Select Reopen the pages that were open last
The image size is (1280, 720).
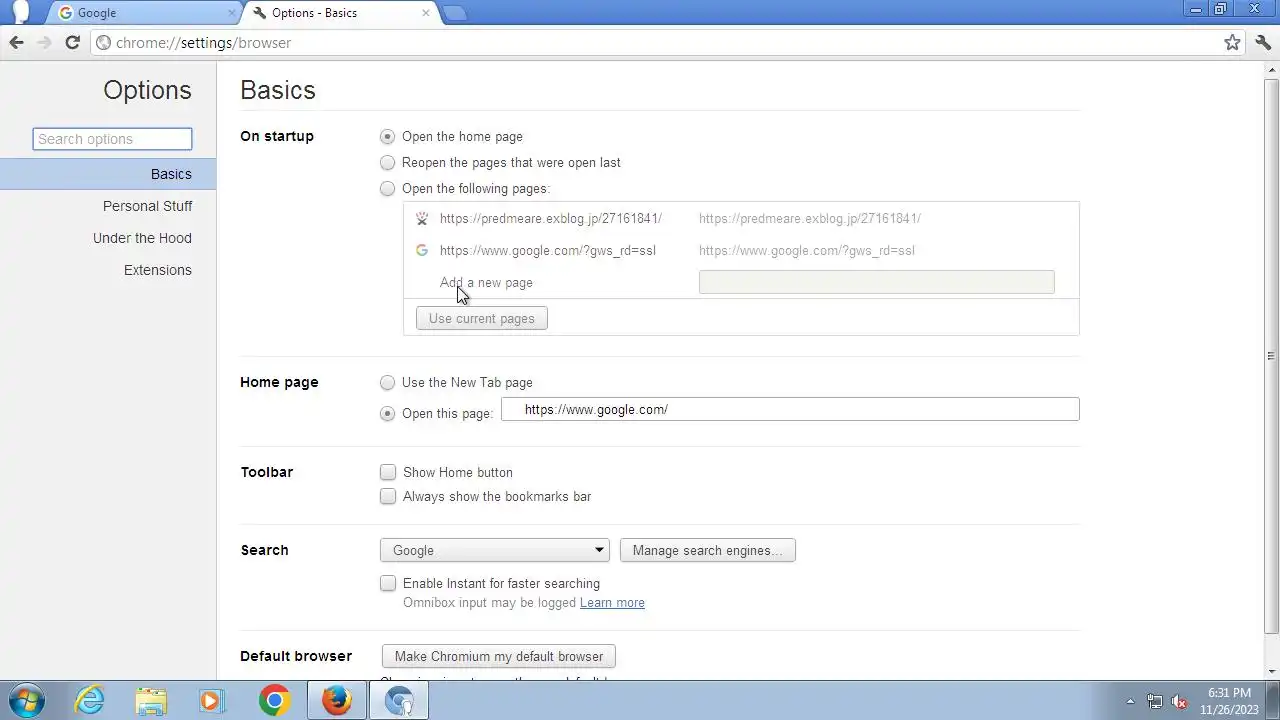388,162
